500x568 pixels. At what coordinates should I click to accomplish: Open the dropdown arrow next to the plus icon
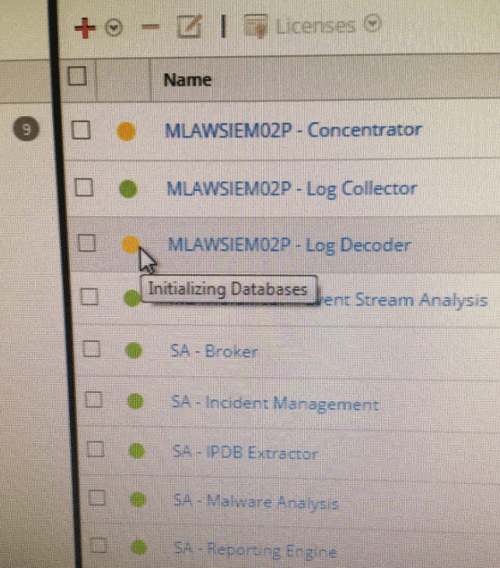tap(114, 28)
